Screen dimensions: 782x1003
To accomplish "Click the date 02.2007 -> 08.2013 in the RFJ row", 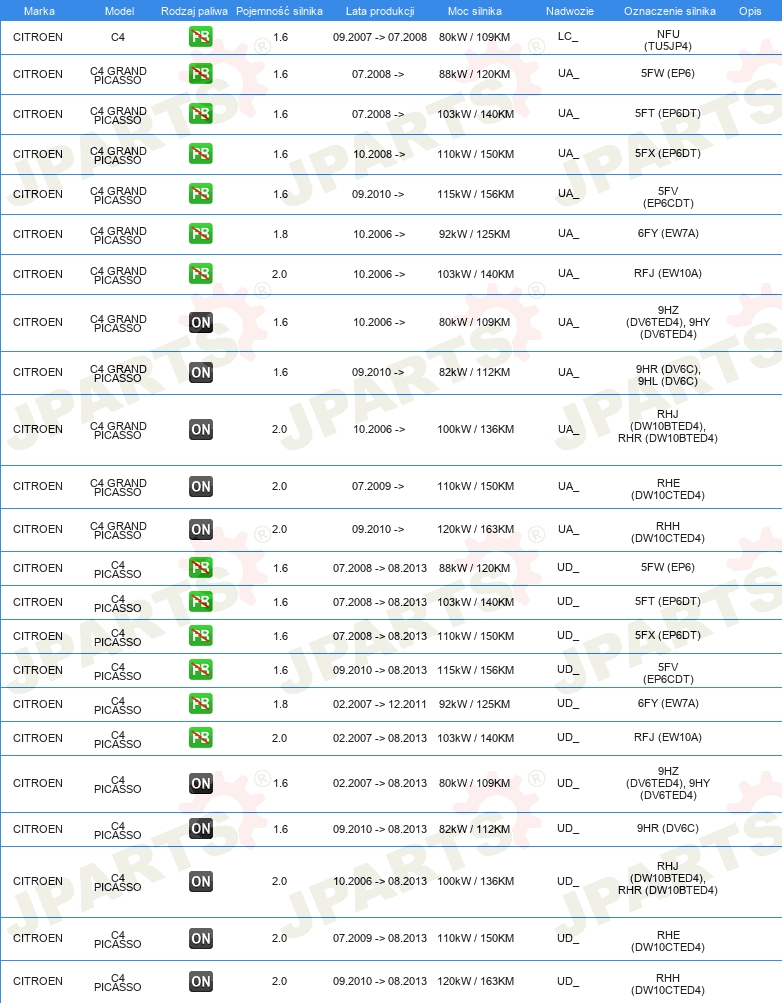I will click(x=380, y=738).
